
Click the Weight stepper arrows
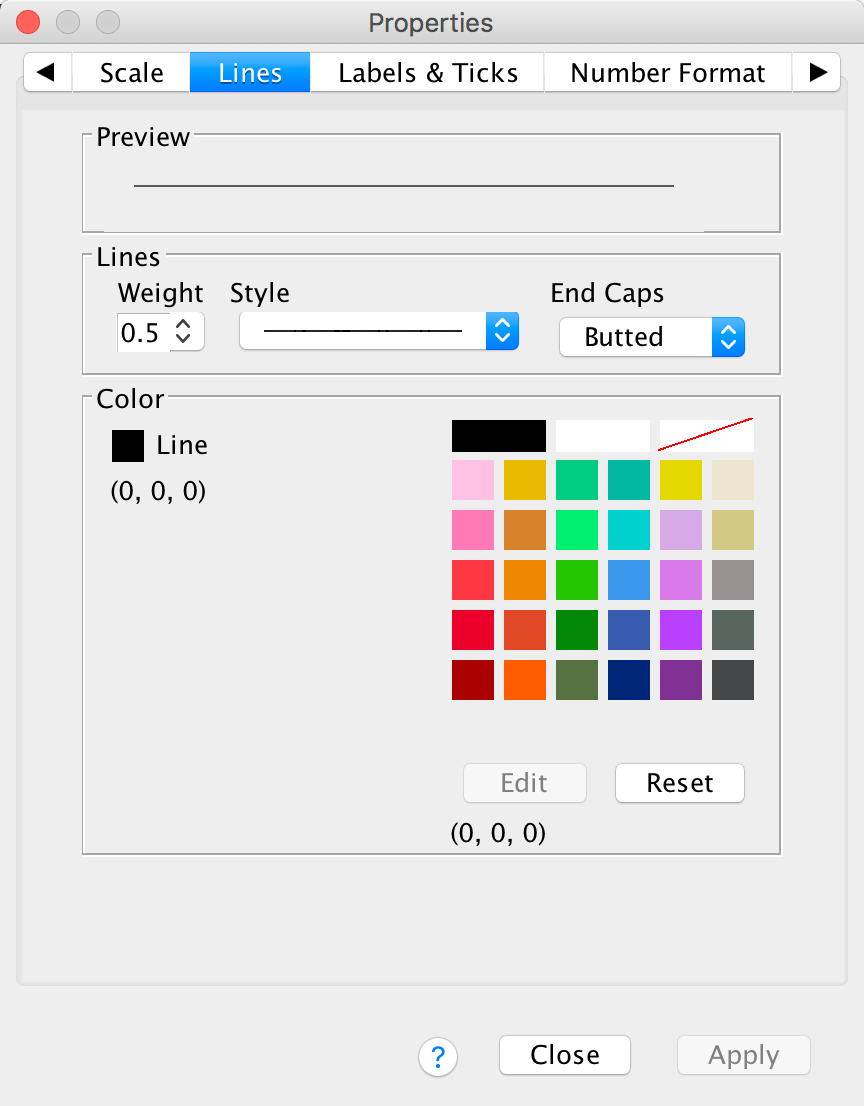[183, 332]
